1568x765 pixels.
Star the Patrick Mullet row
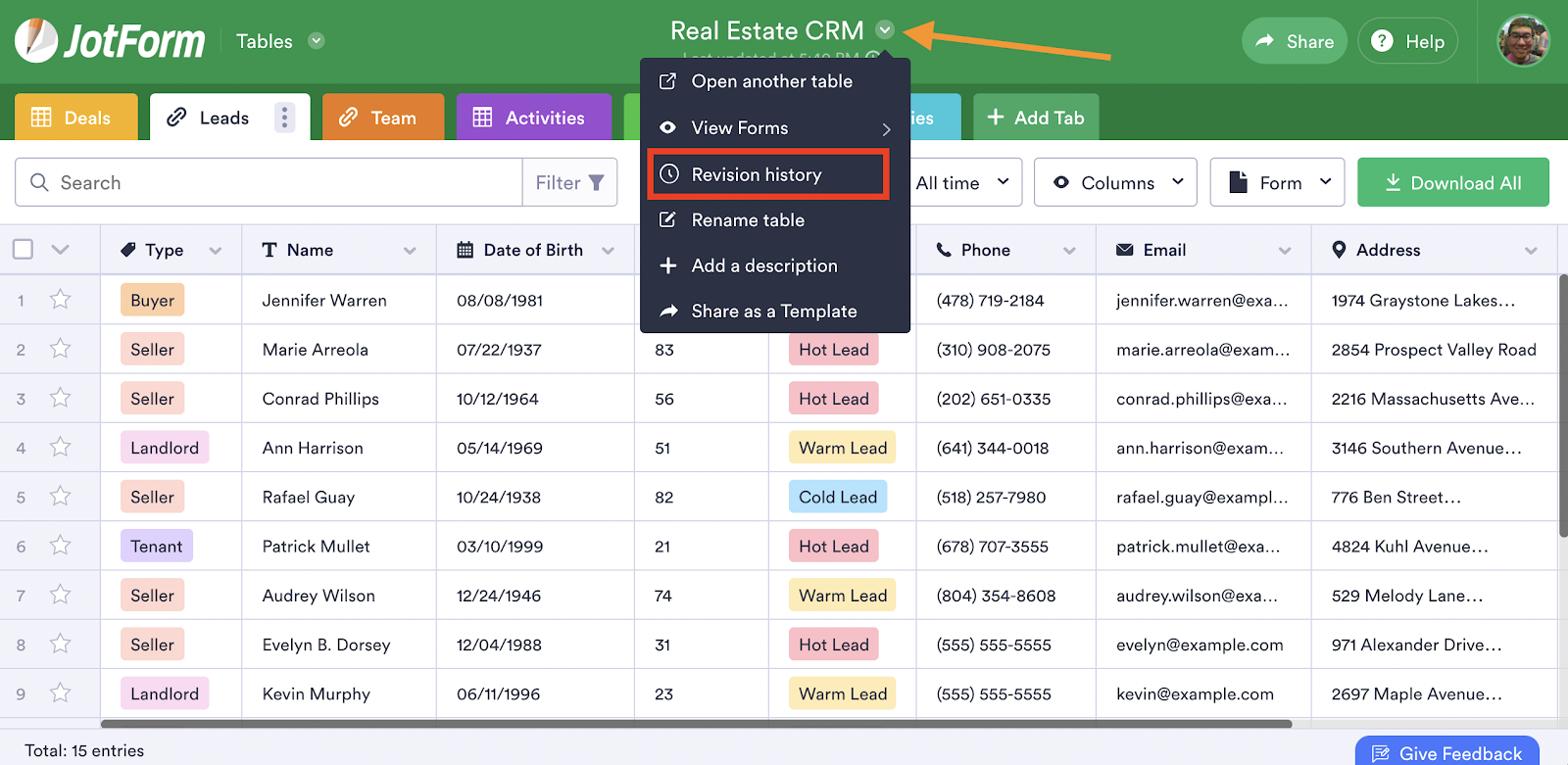coord(61,546)
